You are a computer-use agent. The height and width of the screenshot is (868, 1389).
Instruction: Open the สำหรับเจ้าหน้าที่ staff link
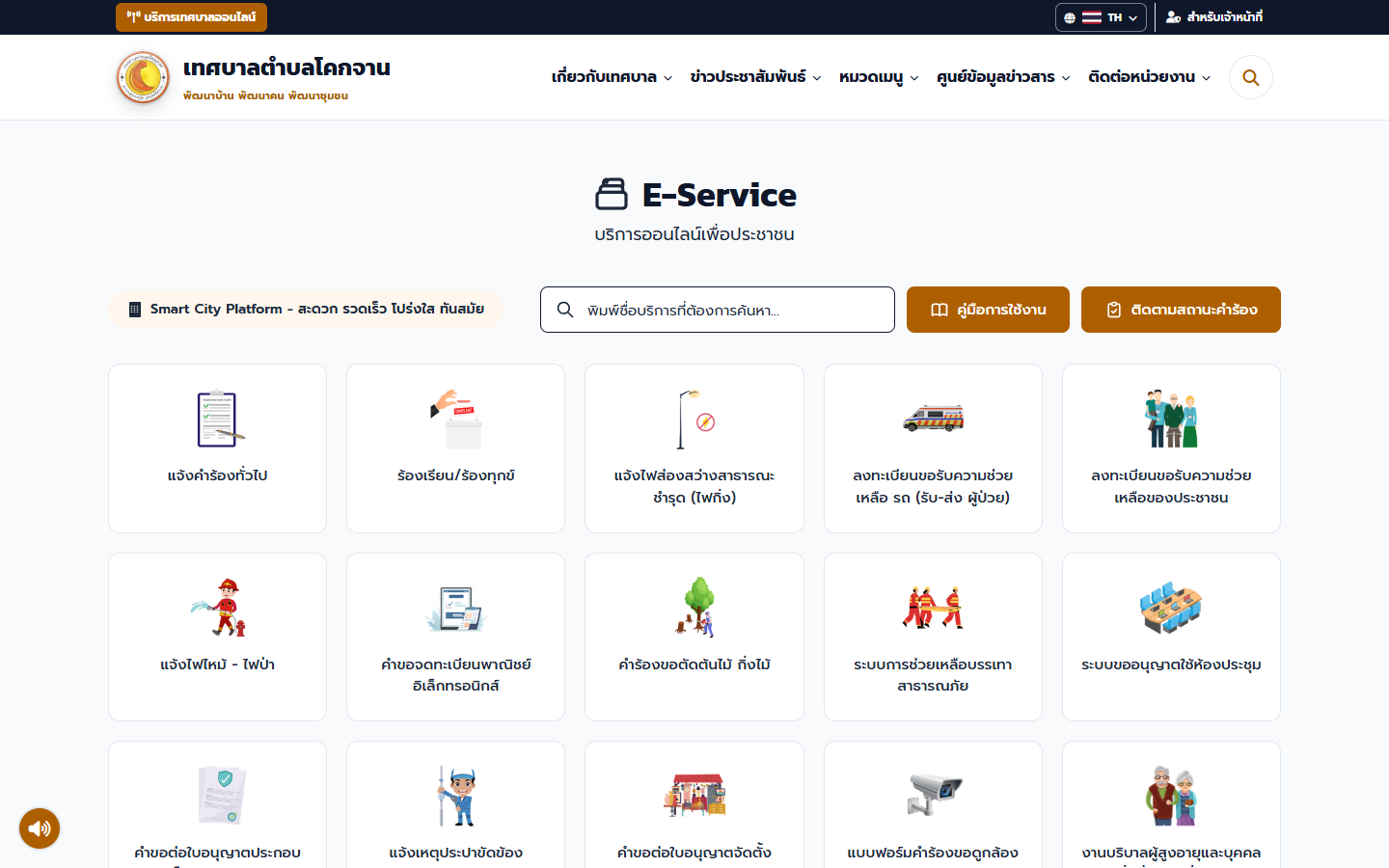tap(1214, 17)
